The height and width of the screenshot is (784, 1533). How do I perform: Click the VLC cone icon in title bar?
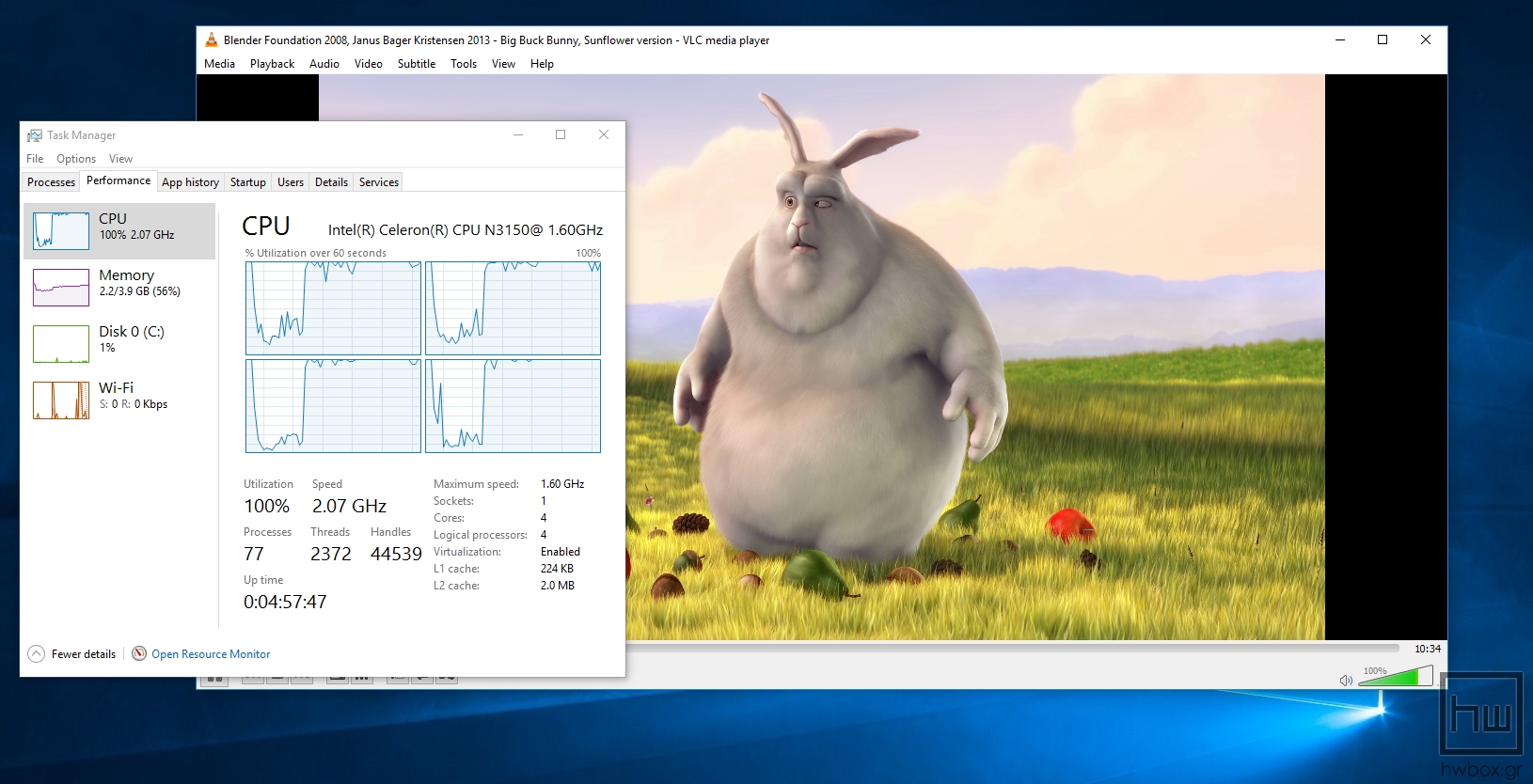pyautogui.click(x=212, y=39)
